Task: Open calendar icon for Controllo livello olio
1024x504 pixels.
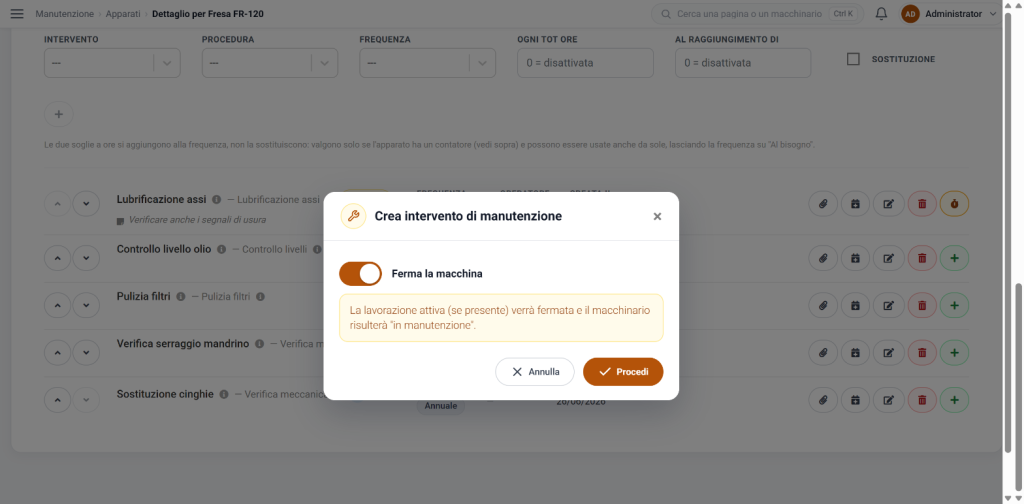Action: (x=856, y=259)
